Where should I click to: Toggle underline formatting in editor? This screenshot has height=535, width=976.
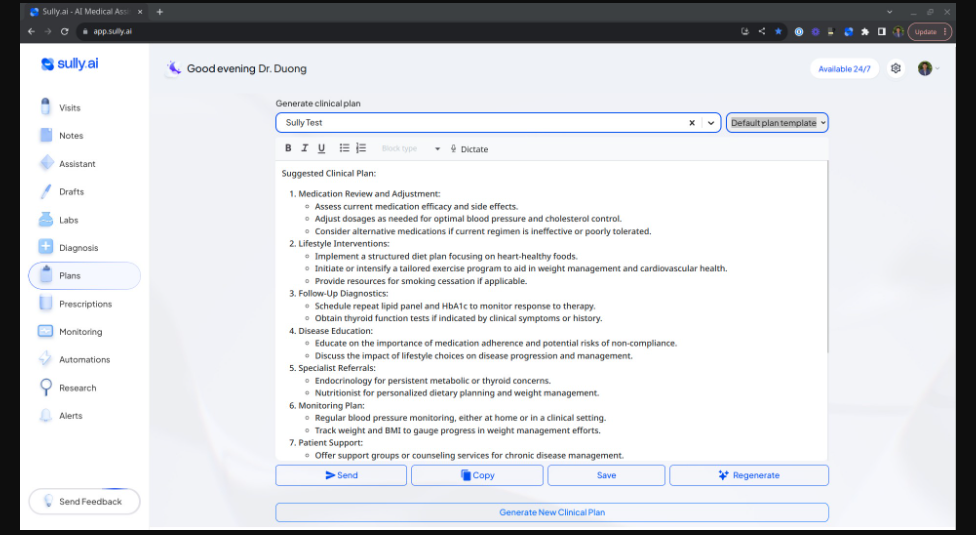click(x=321, y=148)
